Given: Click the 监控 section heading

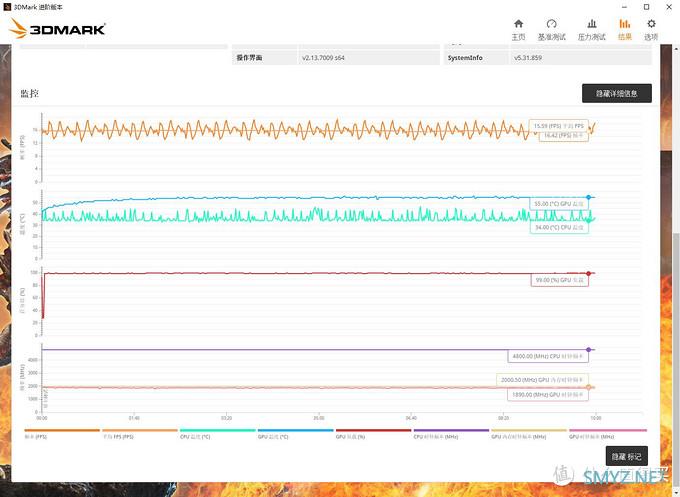Looking at the screenshot, I should tap(29, 93).
